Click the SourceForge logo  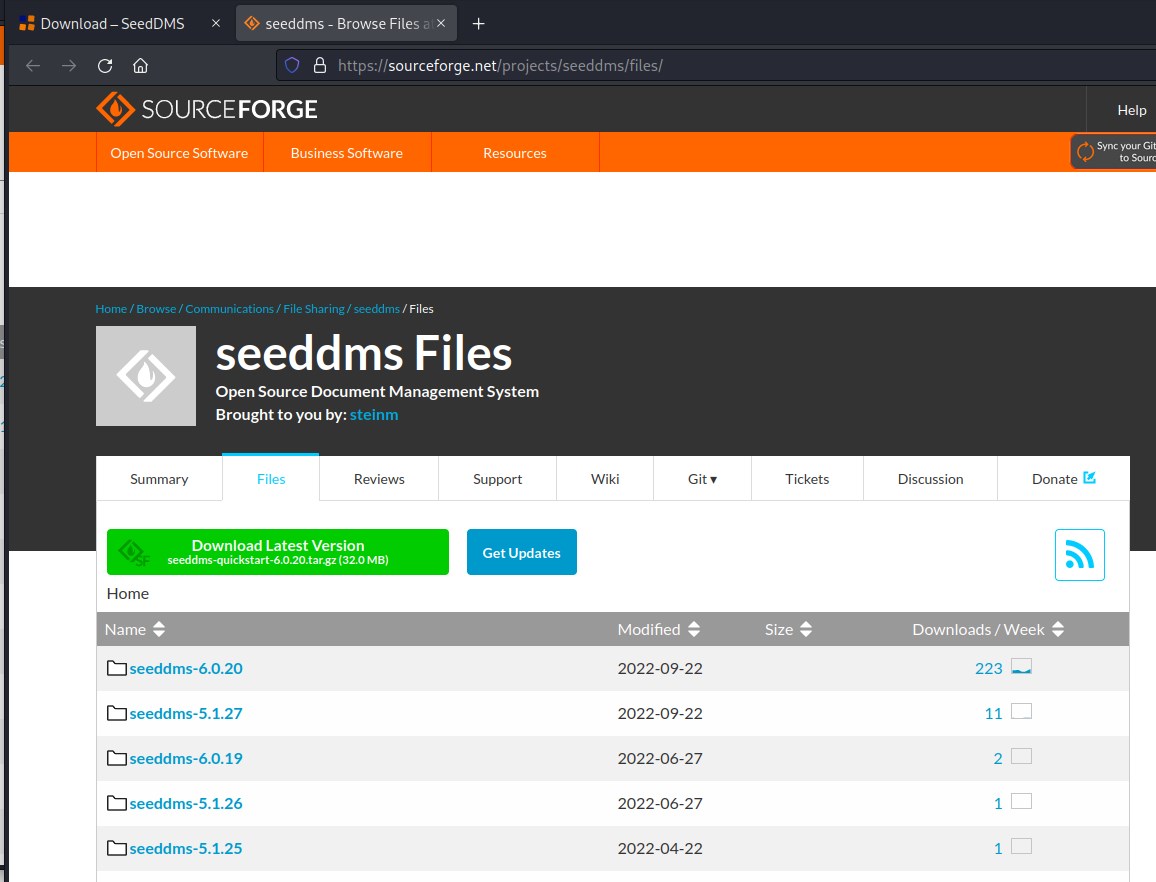tap(207, 109)
